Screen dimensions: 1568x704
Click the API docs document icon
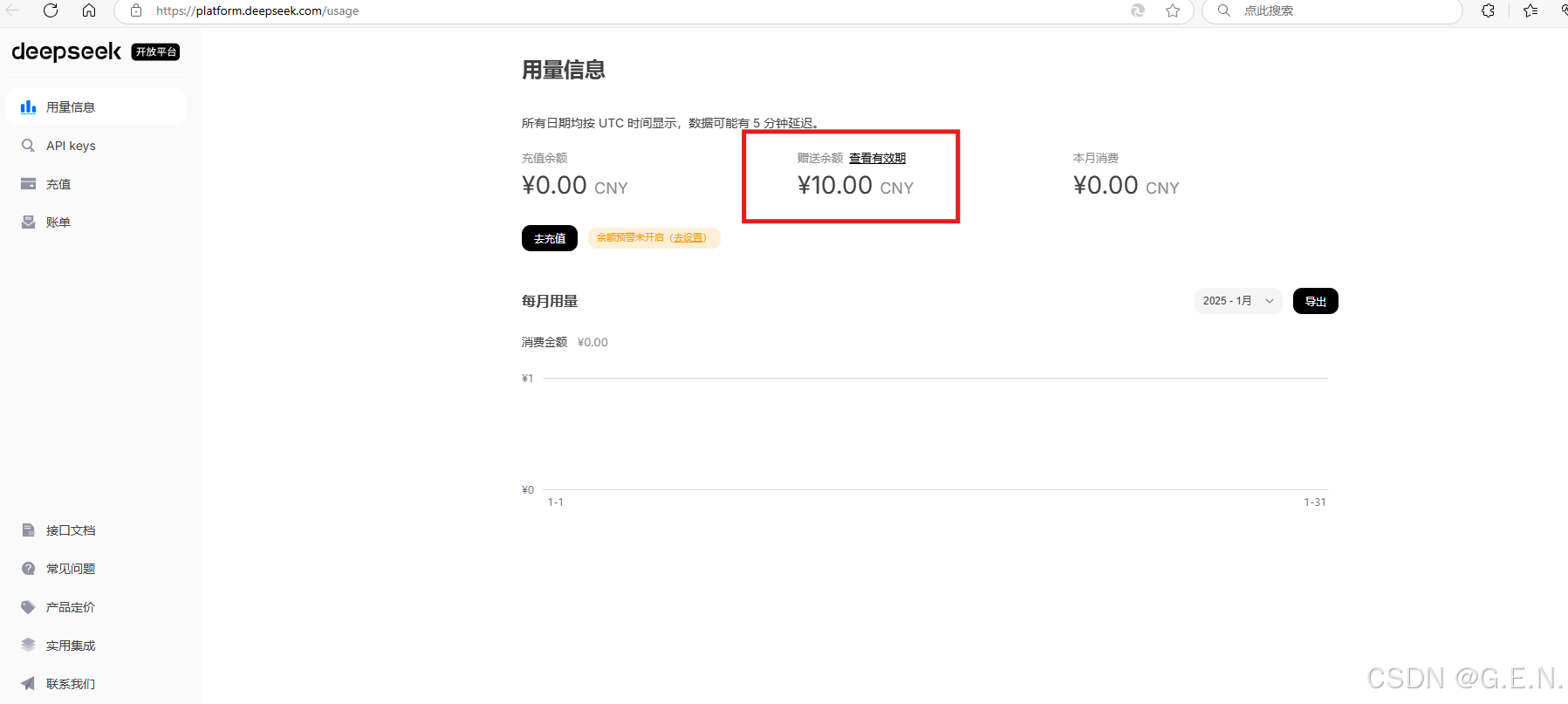[28, 530]
